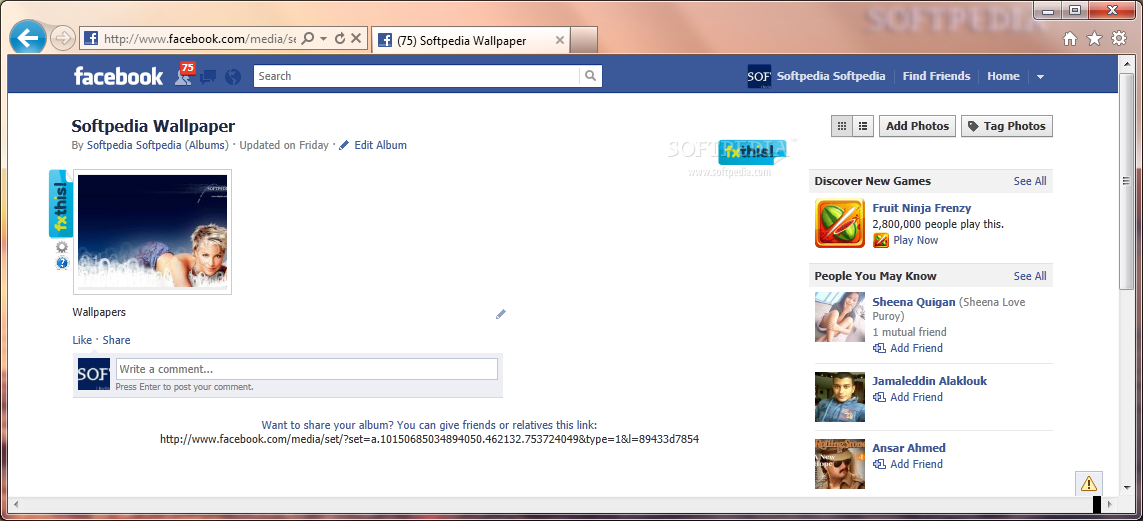The height and width of the screenshot is (521, 1143).
Task: Open Fruit Ninja Frenzy game icon
Action: click(840, 224)
